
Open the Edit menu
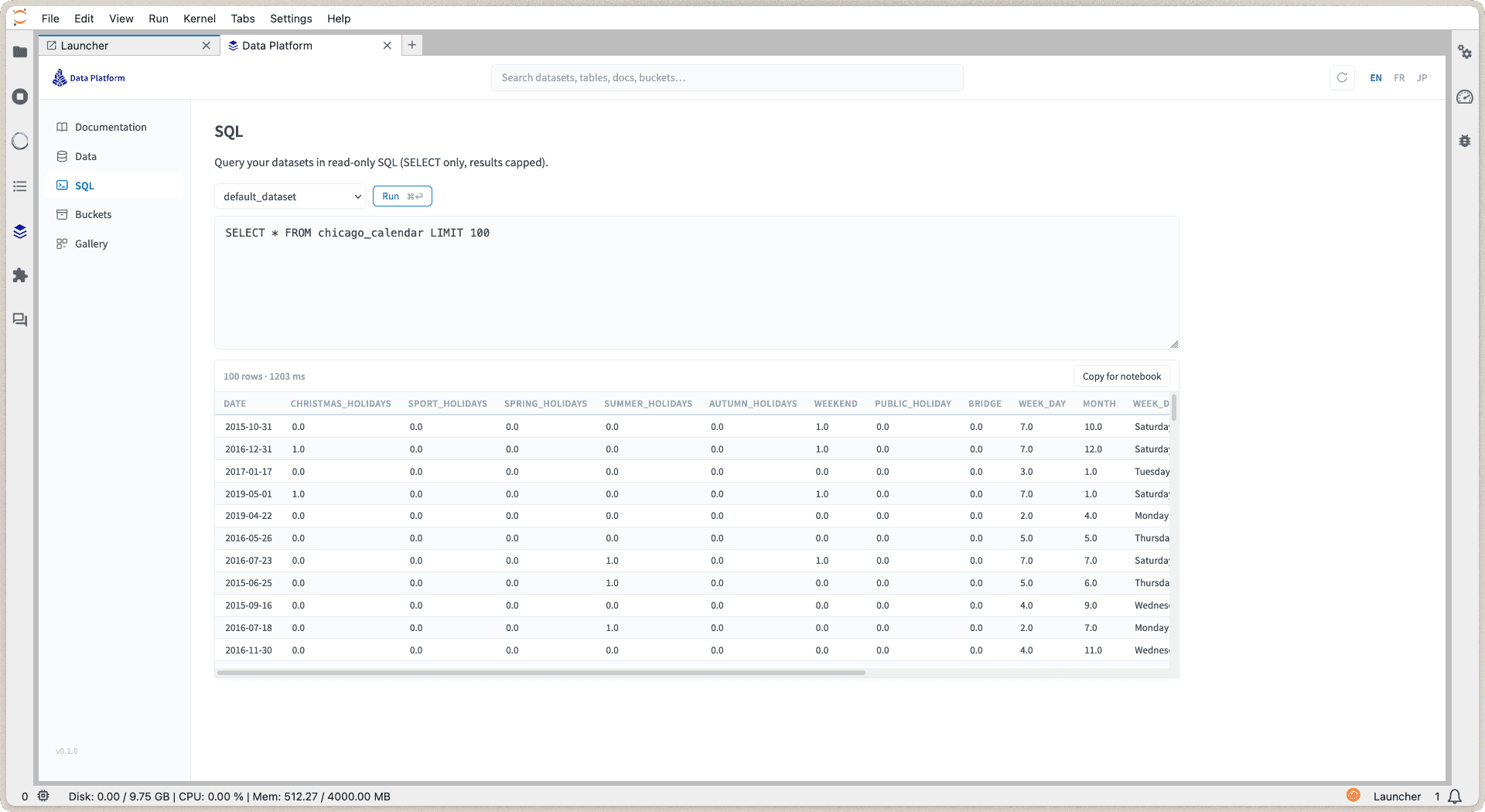[84, 19]
